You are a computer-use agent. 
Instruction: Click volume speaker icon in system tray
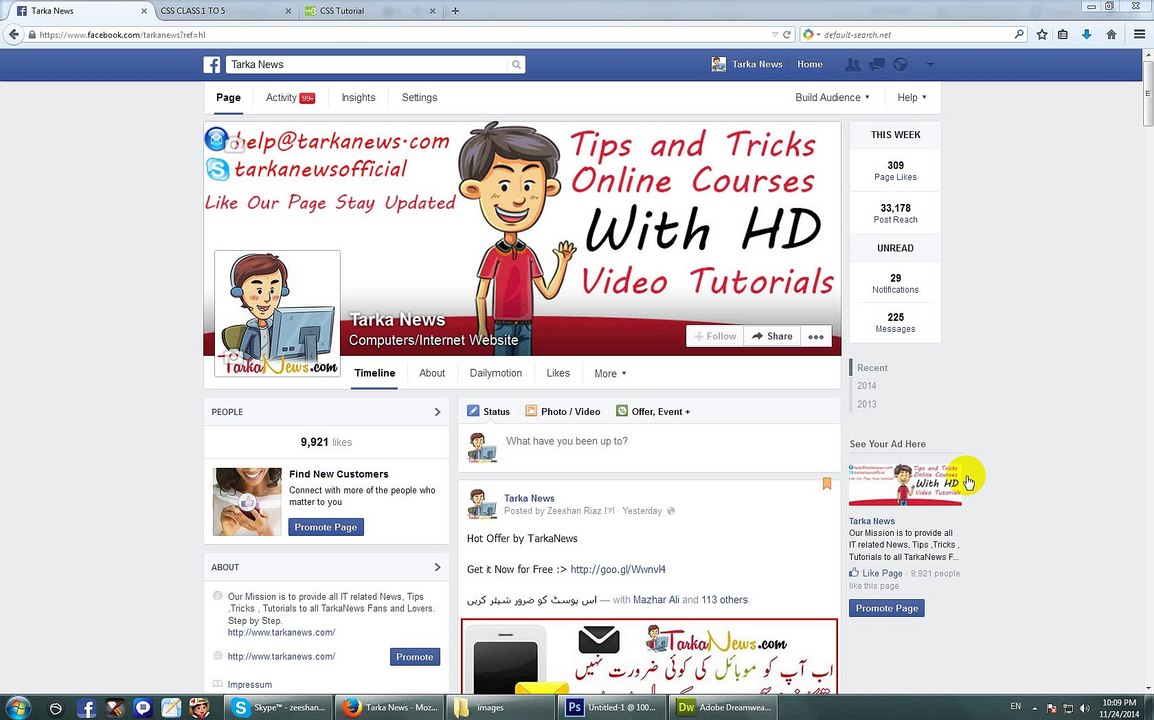(x=1084, y=708)
